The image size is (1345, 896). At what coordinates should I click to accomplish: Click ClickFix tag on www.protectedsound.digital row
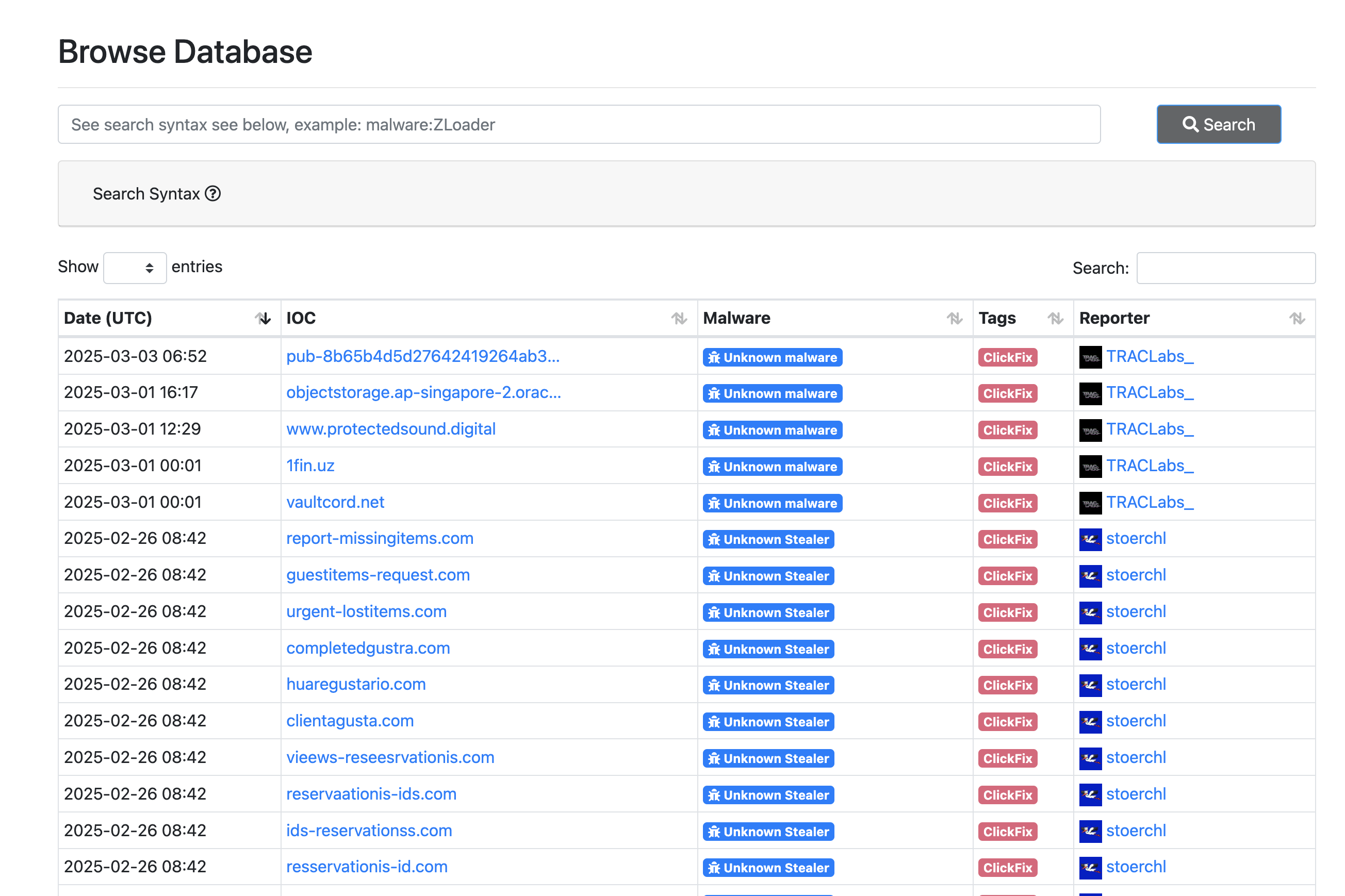[1007, 430]
